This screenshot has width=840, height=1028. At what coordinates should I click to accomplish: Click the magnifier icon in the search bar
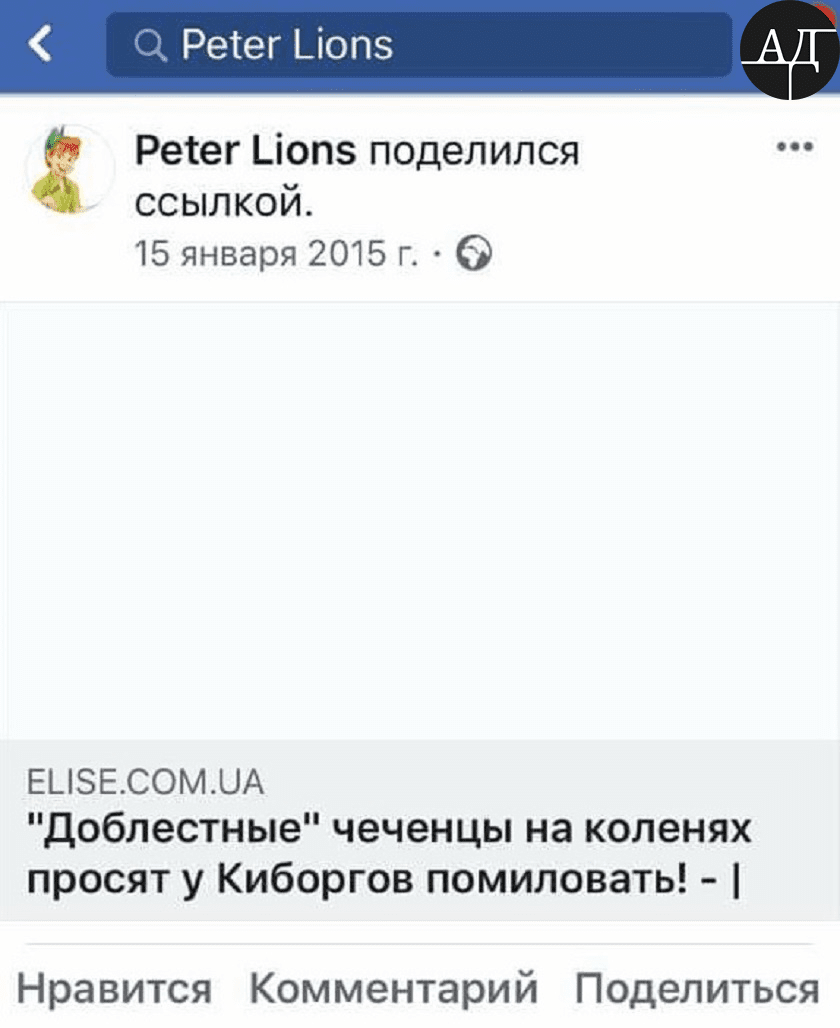(x=150, y=45)
